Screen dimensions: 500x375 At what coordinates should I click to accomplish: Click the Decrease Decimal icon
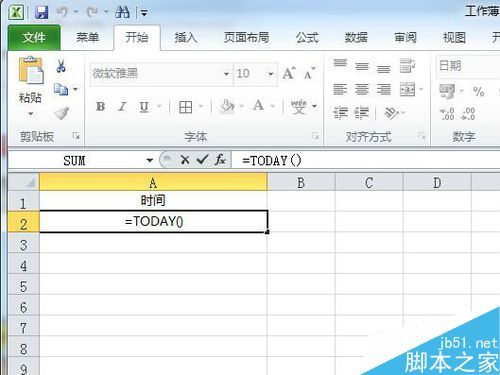click(x=468, y=114)
